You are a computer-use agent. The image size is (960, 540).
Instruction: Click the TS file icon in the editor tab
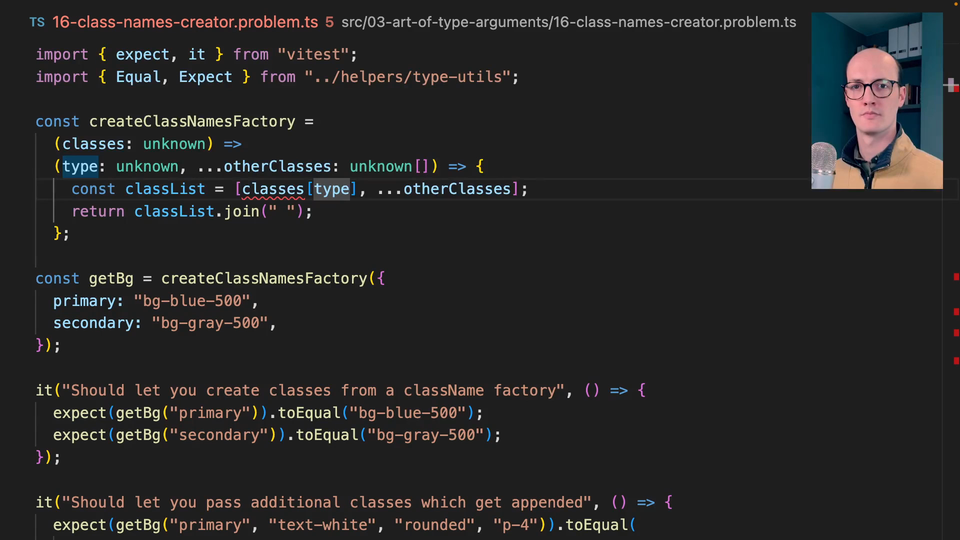[x=37, y=21]
